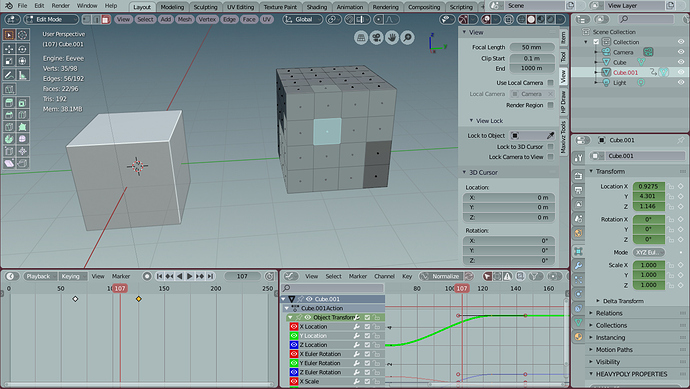Viewport: 690px width, 389px height.
Task: Open the Sculpting workspace tab
Action: click(x=206, y=7)
